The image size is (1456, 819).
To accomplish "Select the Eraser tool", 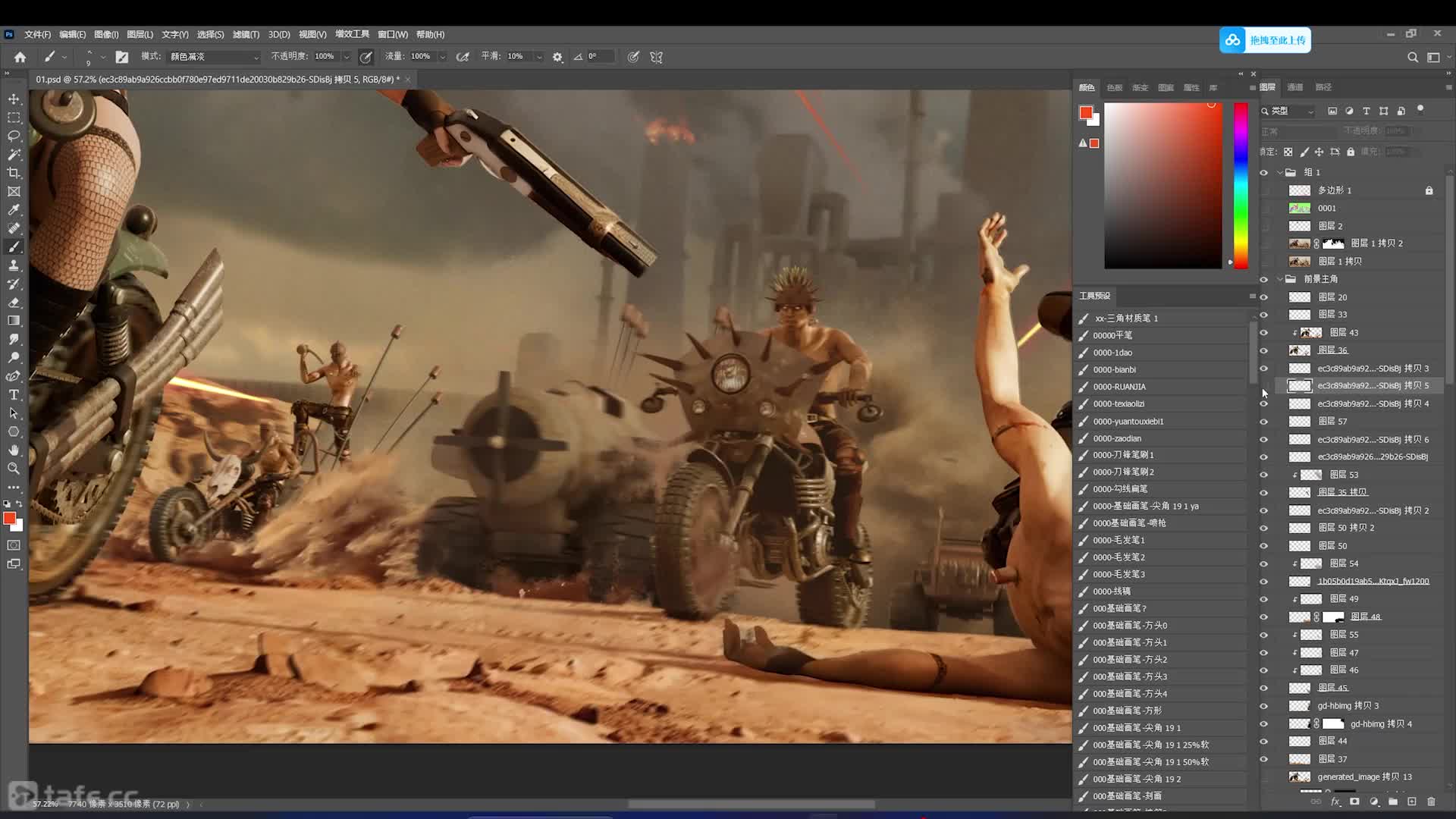I will point(14,303).
